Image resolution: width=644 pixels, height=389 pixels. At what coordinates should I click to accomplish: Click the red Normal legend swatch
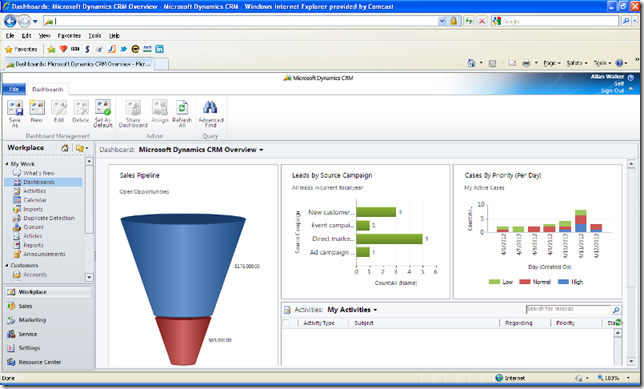coord(524,282)
